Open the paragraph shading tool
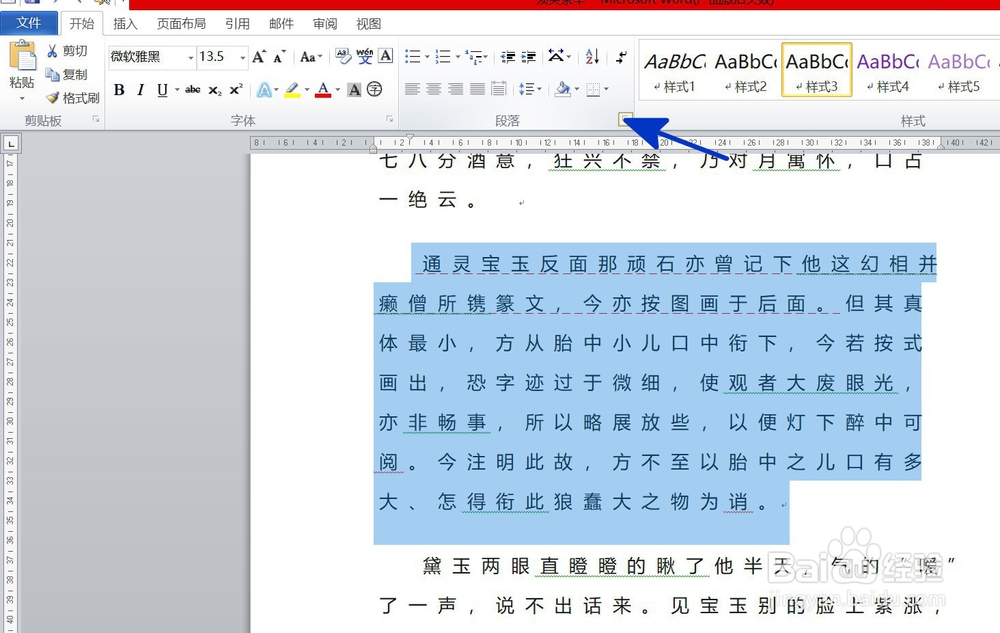 pos(562,89)
